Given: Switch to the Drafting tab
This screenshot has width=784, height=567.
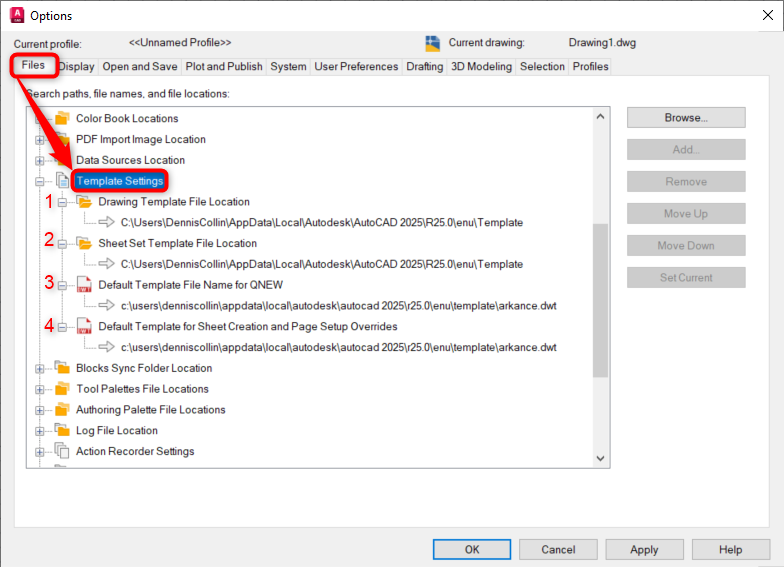Looking at the screenshot, I should coord(424,66).
